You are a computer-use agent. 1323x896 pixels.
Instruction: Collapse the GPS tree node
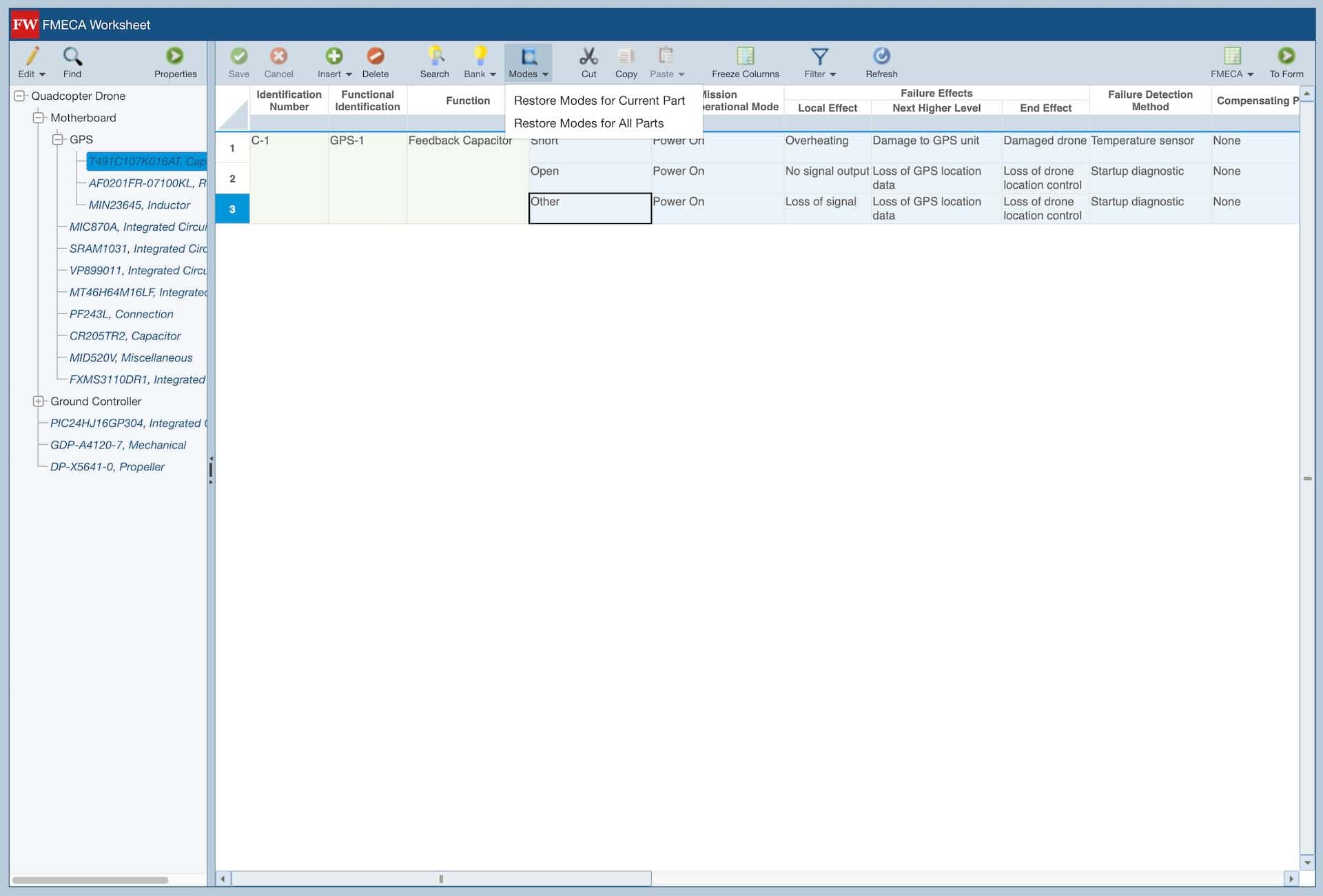pos(59,139)
